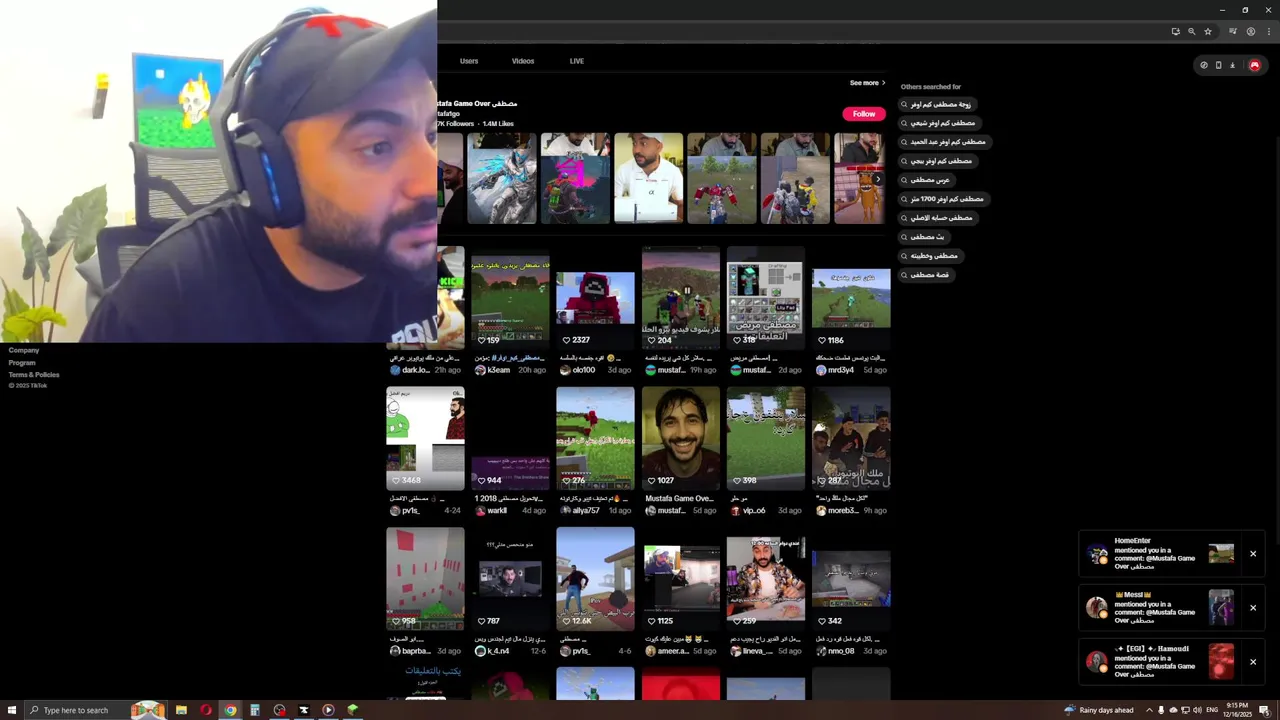
Task: Click the TikTok creator tools circle icon
Action: [1204, 65]
